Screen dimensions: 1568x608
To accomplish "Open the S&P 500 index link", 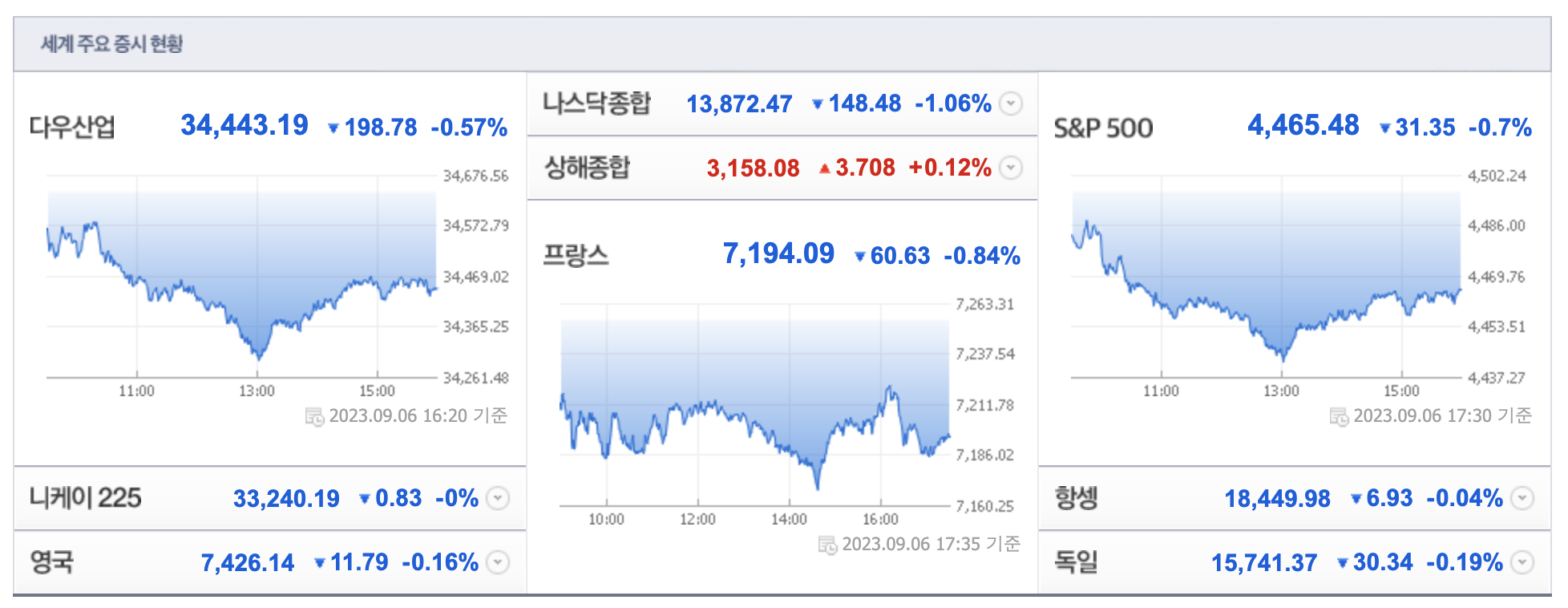I will tap(1103, 128).
